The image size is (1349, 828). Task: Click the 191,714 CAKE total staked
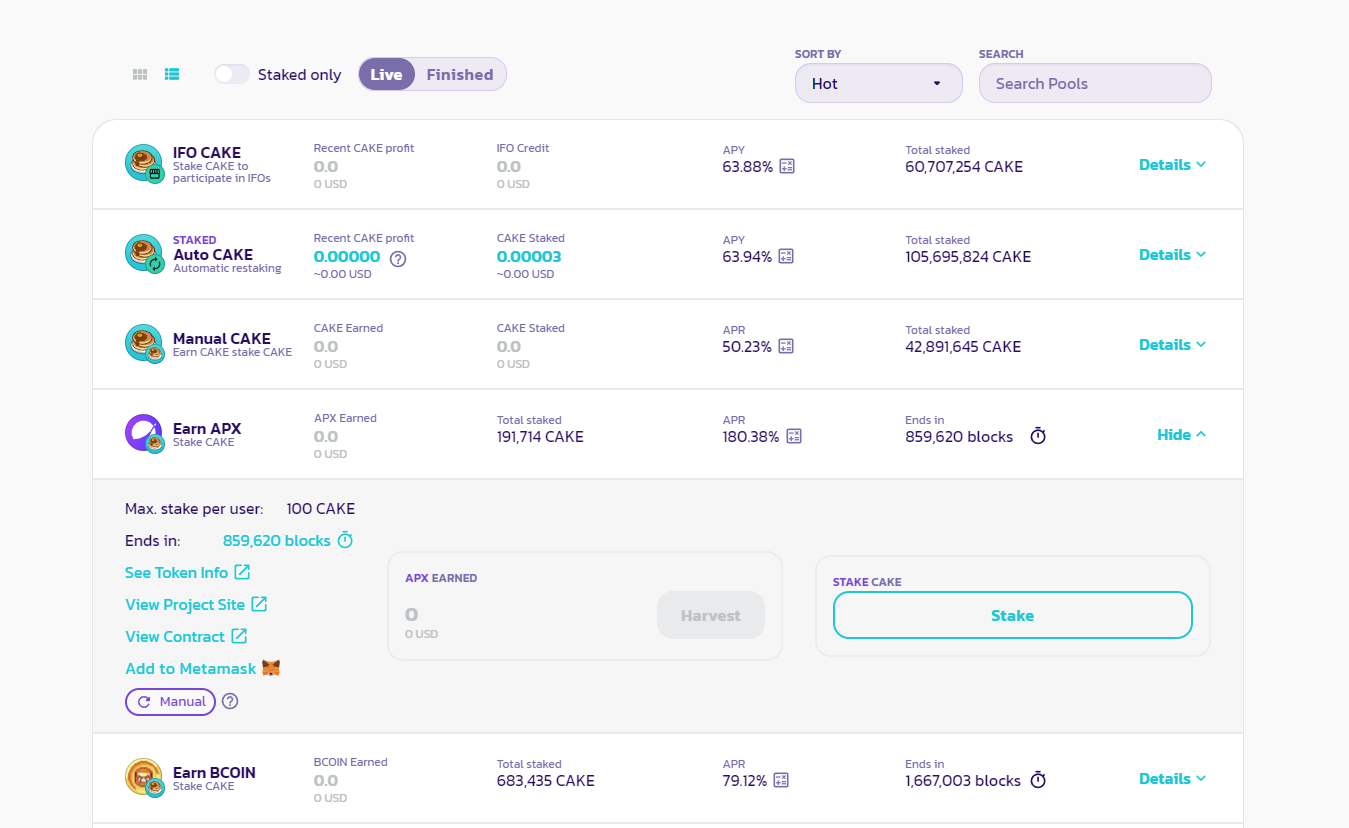540,437
